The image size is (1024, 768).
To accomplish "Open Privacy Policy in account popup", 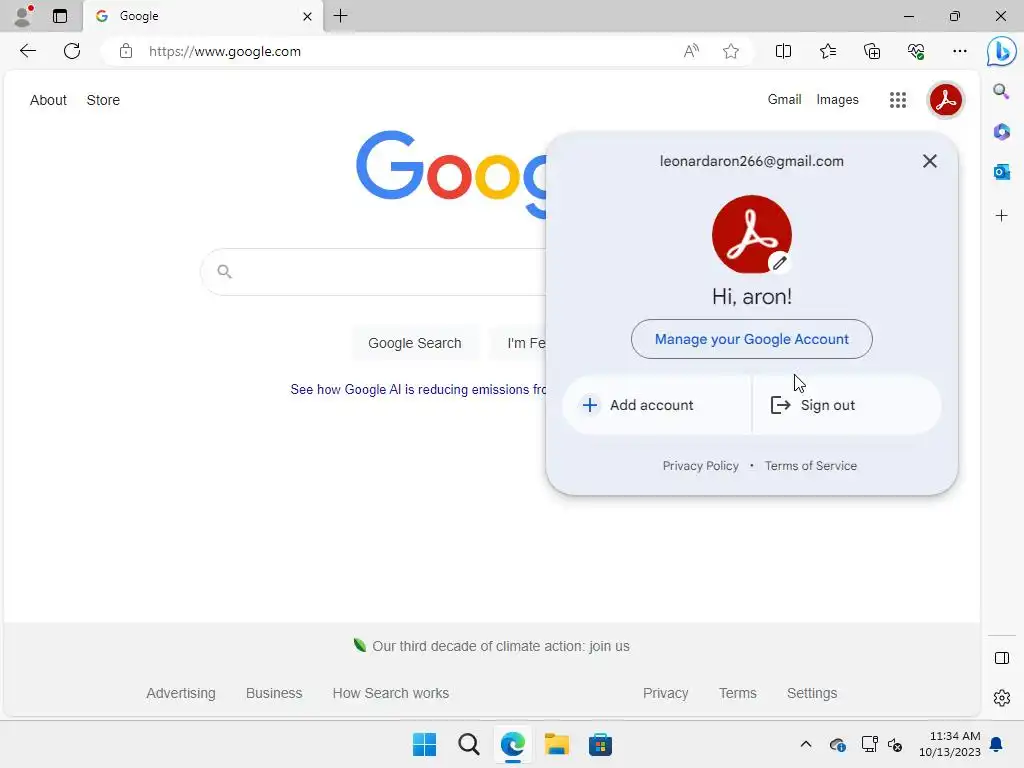I will coord(700,466).
